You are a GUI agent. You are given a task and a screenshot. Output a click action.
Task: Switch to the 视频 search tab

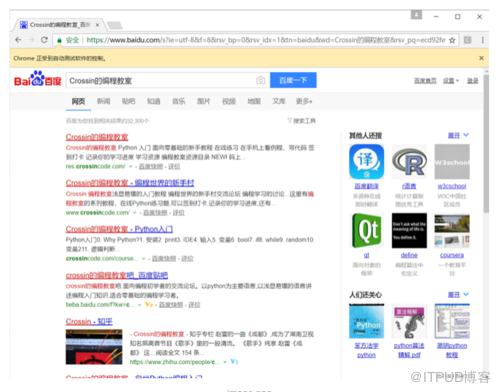click(229, 101)
